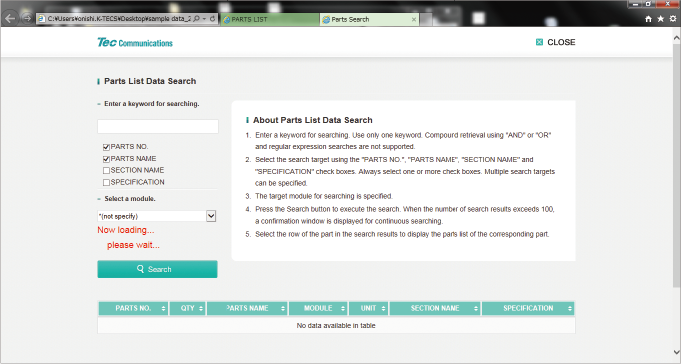Image resolution: width=681 pixels, height=364 pixels.
Task: Click scrollbar up arrow
Action: 677,38
